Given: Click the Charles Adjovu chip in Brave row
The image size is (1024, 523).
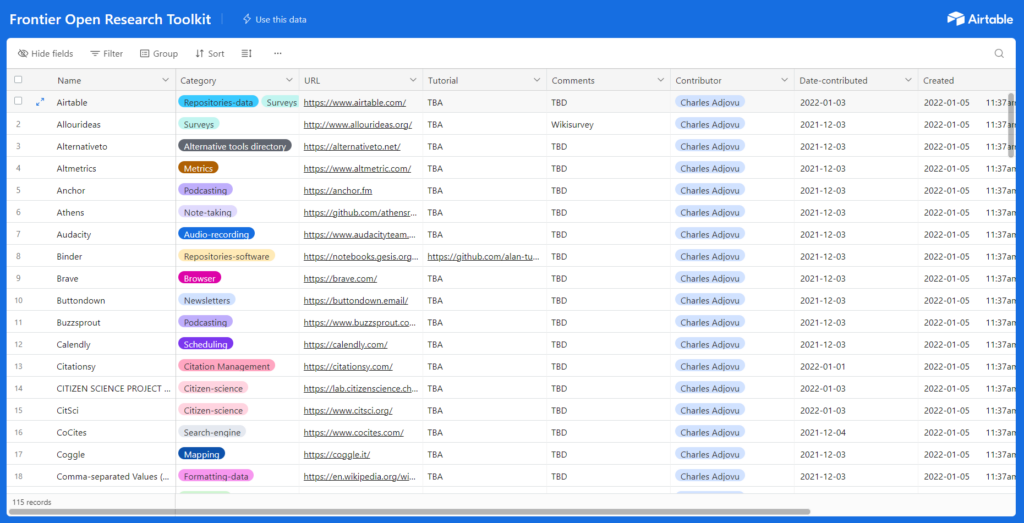Looking at the screenshot, I should 710,278.
